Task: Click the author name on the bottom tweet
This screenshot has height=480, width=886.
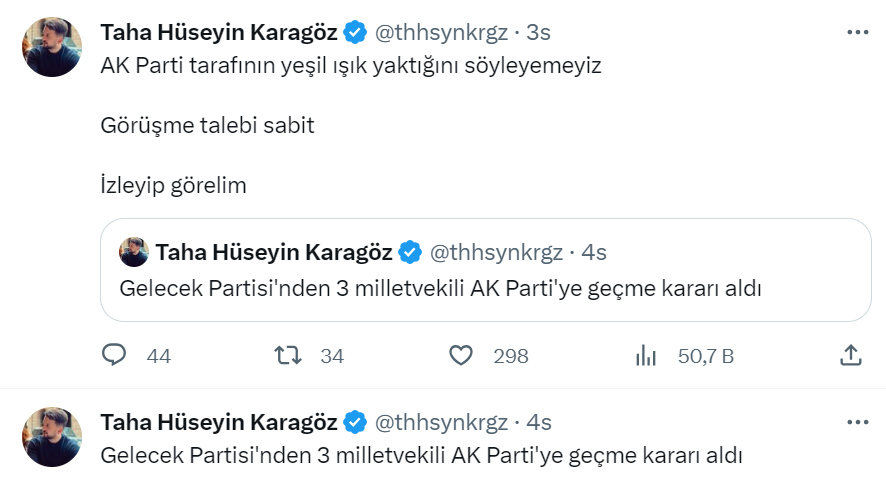Action: tap(219, 423)
